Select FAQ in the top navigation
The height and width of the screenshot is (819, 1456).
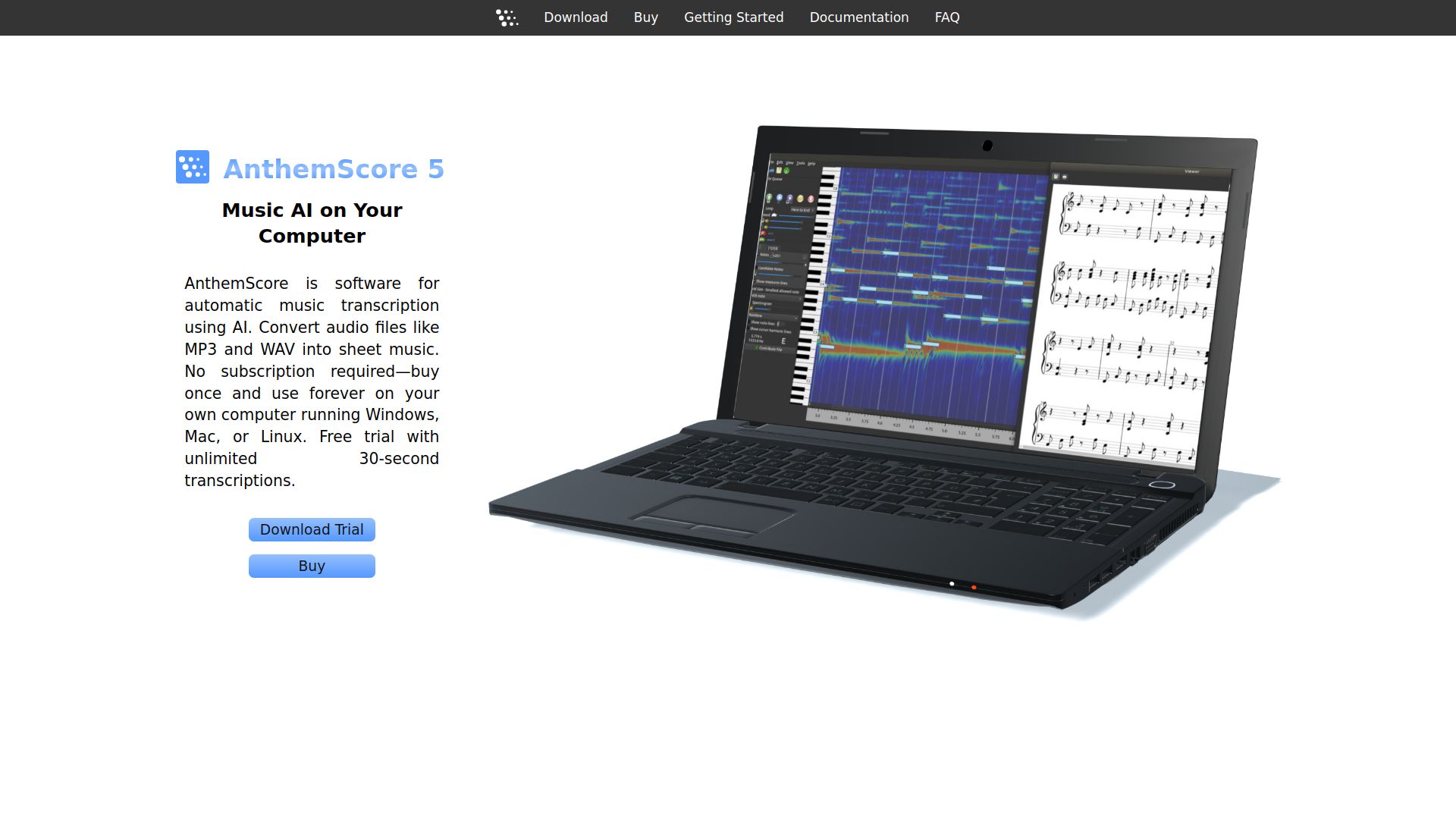[x=946, y=17]
